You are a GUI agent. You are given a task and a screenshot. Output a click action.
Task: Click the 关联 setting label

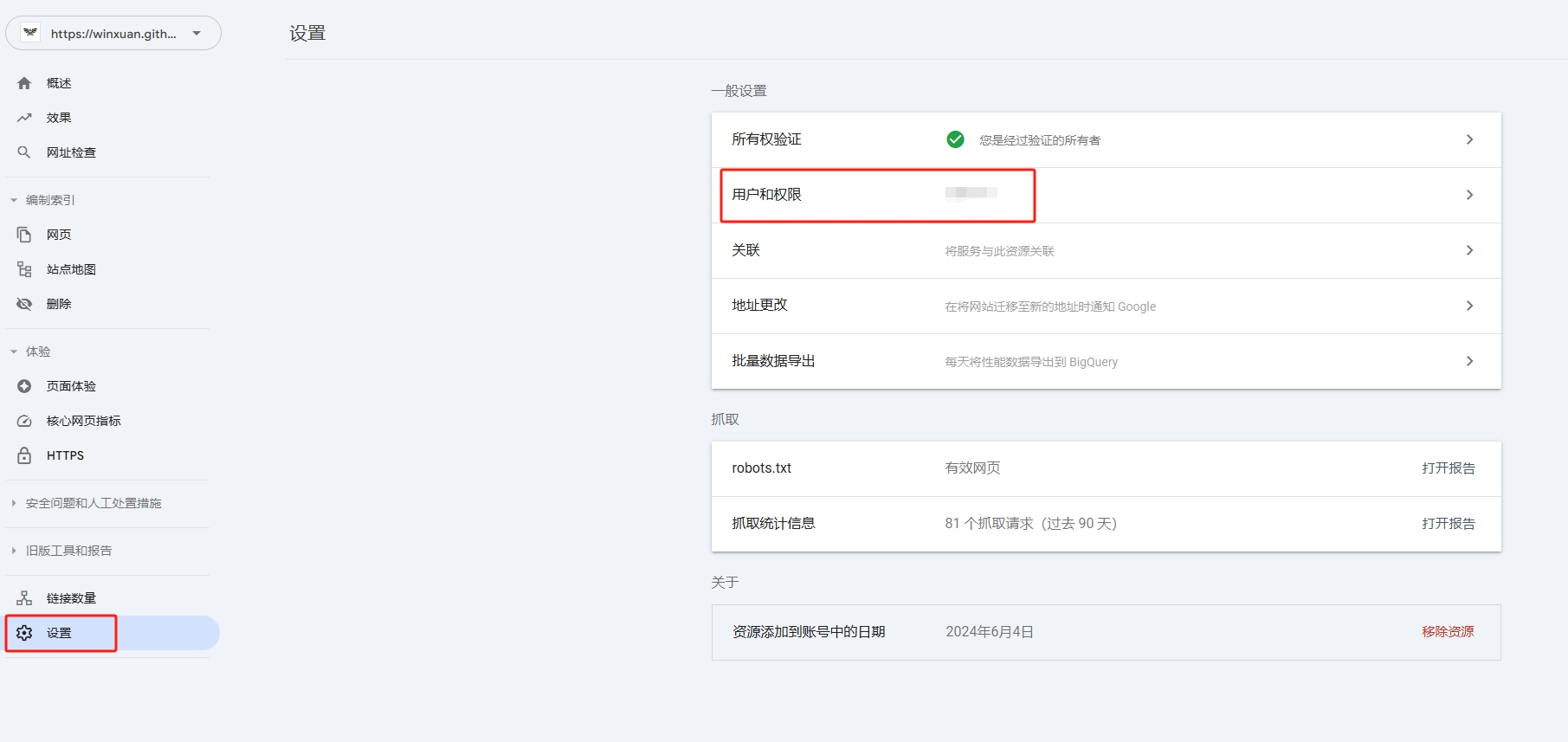tap(745, 250)
